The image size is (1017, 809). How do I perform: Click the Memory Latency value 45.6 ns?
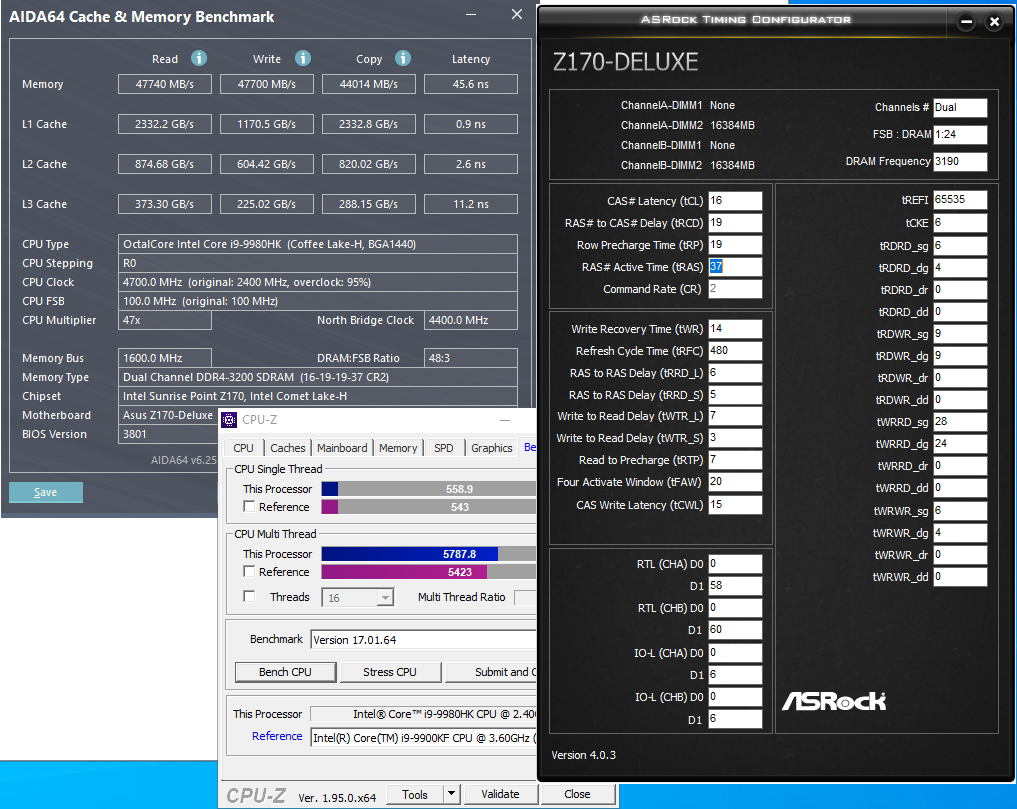click(471, 84)
